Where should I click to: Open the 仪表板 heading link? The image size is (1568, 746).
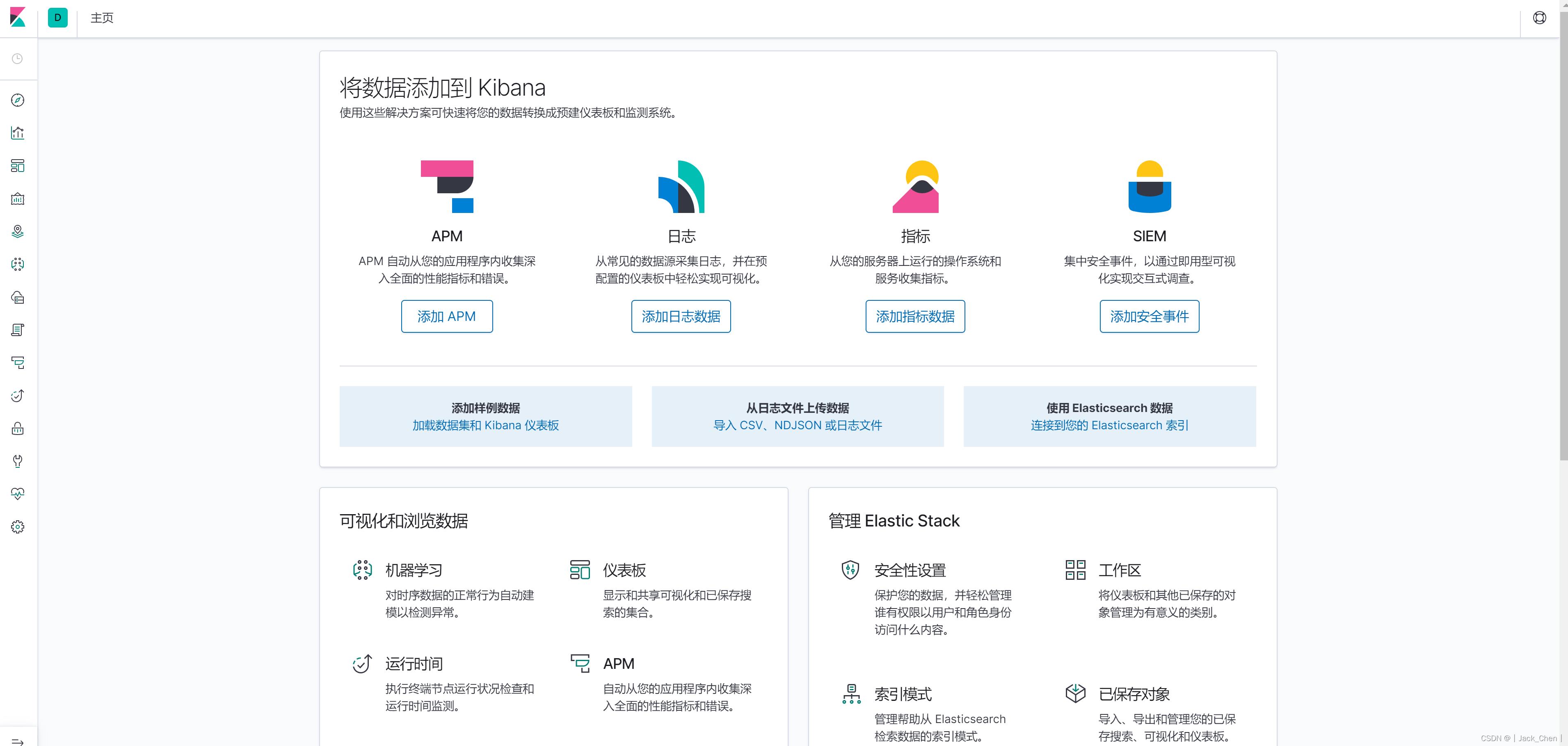(x=624, y=570)
